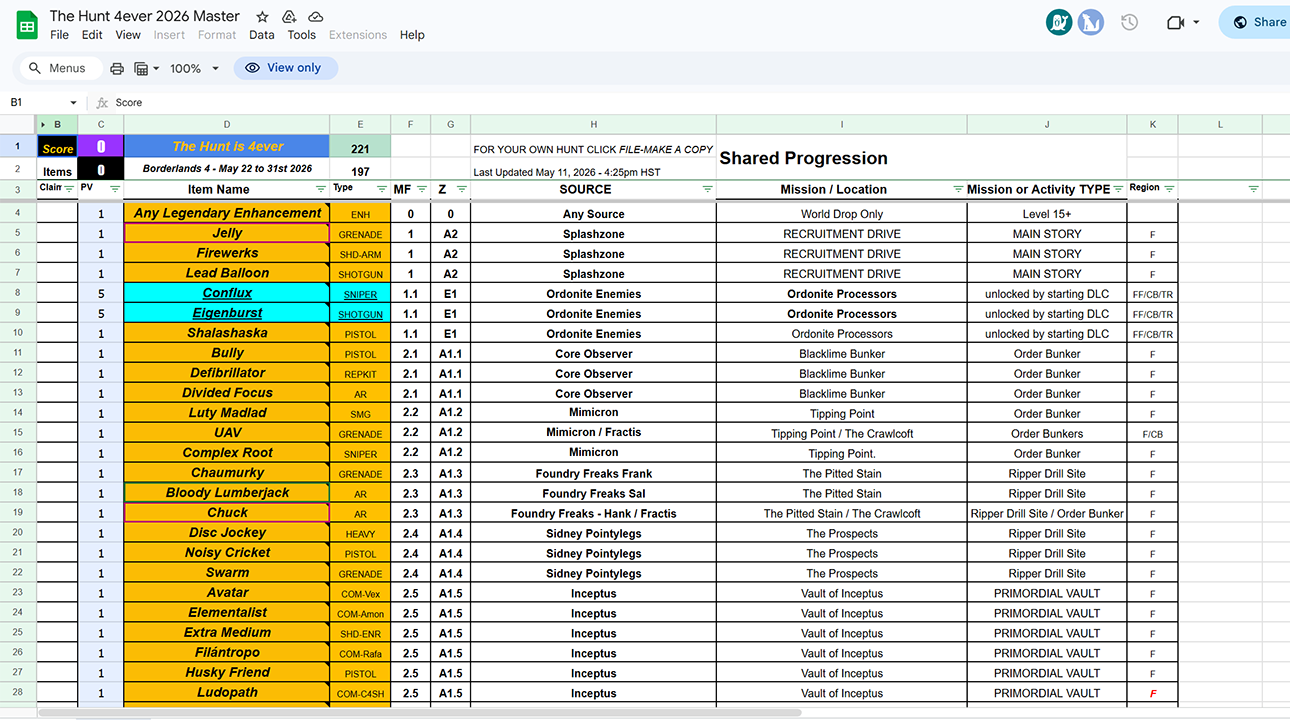Click the video camera meeting icon
Screen dimensions: 1290x720
[x=1176, y=22]
